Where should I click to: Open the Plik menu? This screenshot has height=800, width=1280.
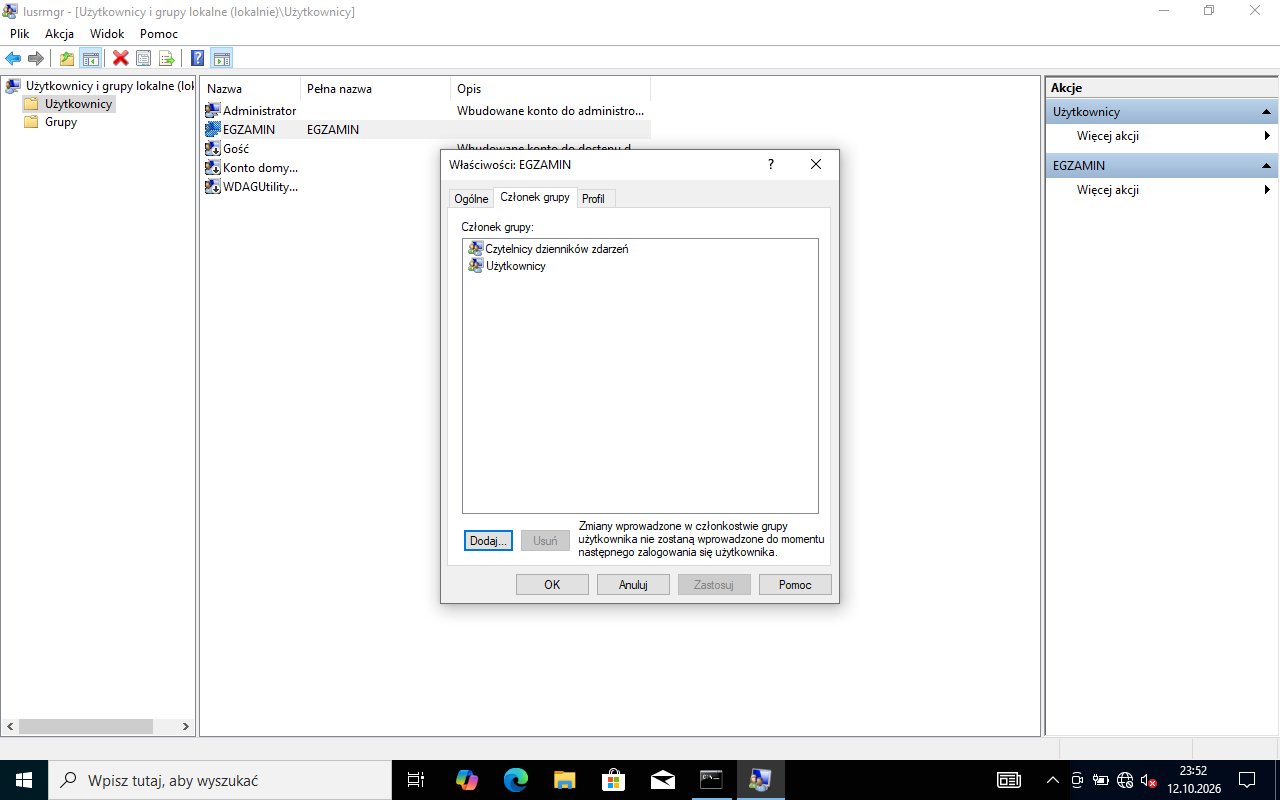point(20,34)
